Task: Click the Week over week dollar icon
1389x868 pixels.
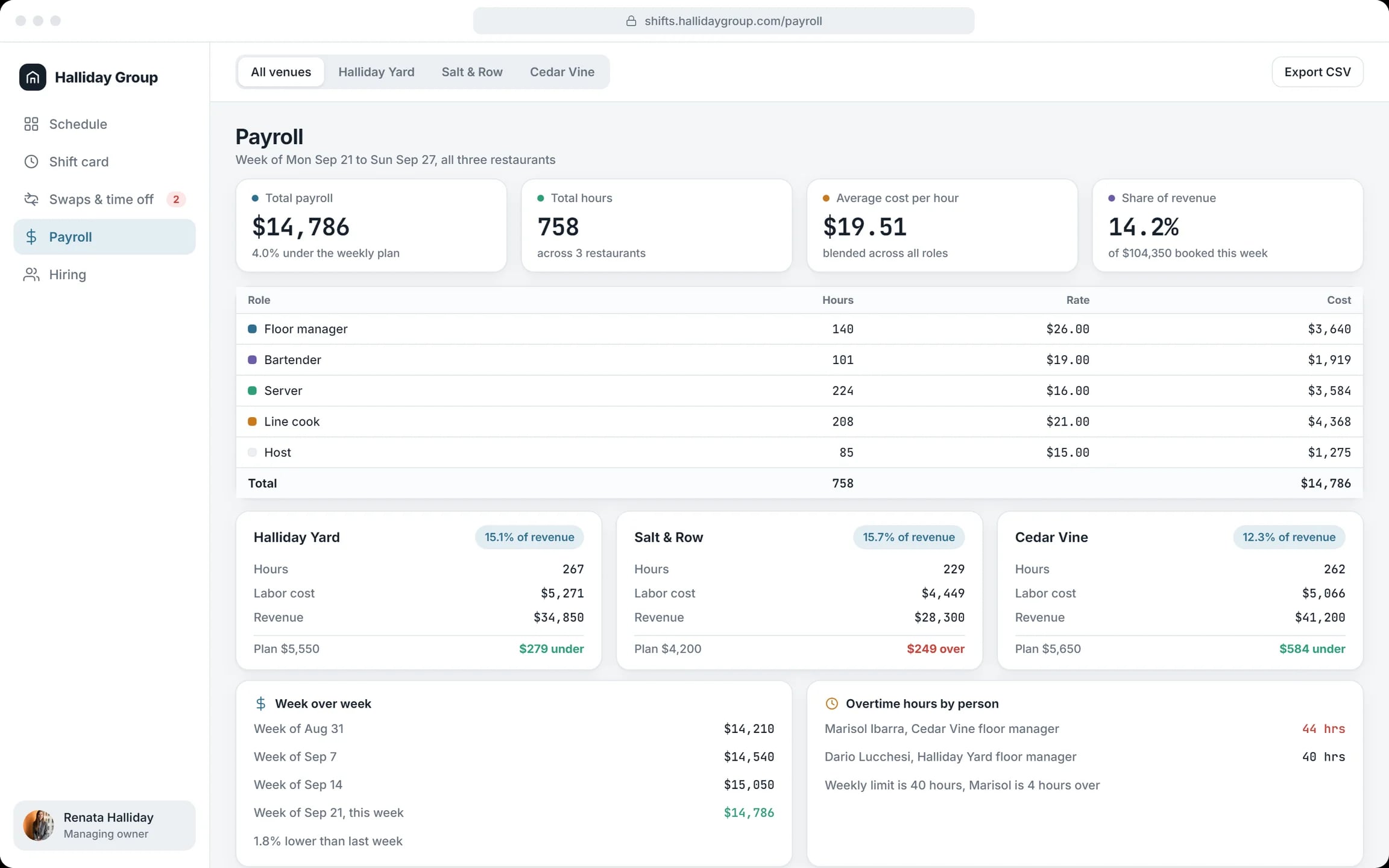Action: coord(261,703)
